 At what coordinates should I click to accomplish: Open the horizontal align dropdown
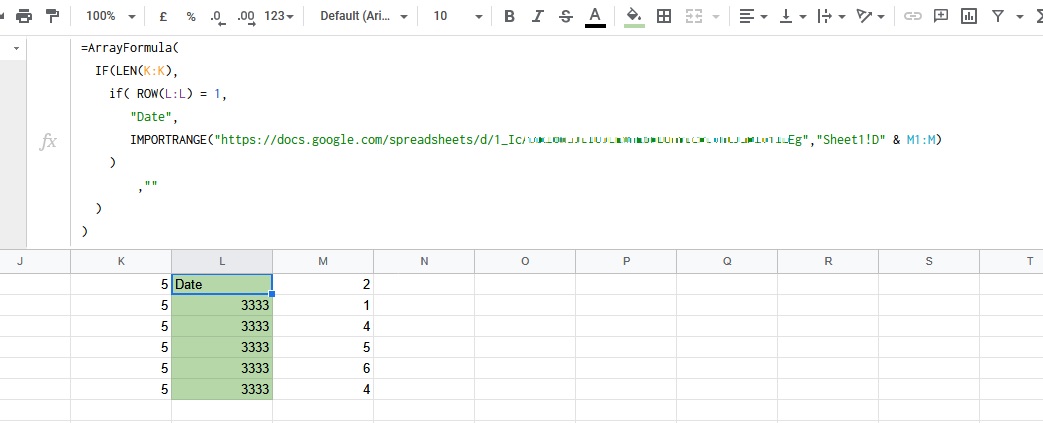click(x=753, y=17)
